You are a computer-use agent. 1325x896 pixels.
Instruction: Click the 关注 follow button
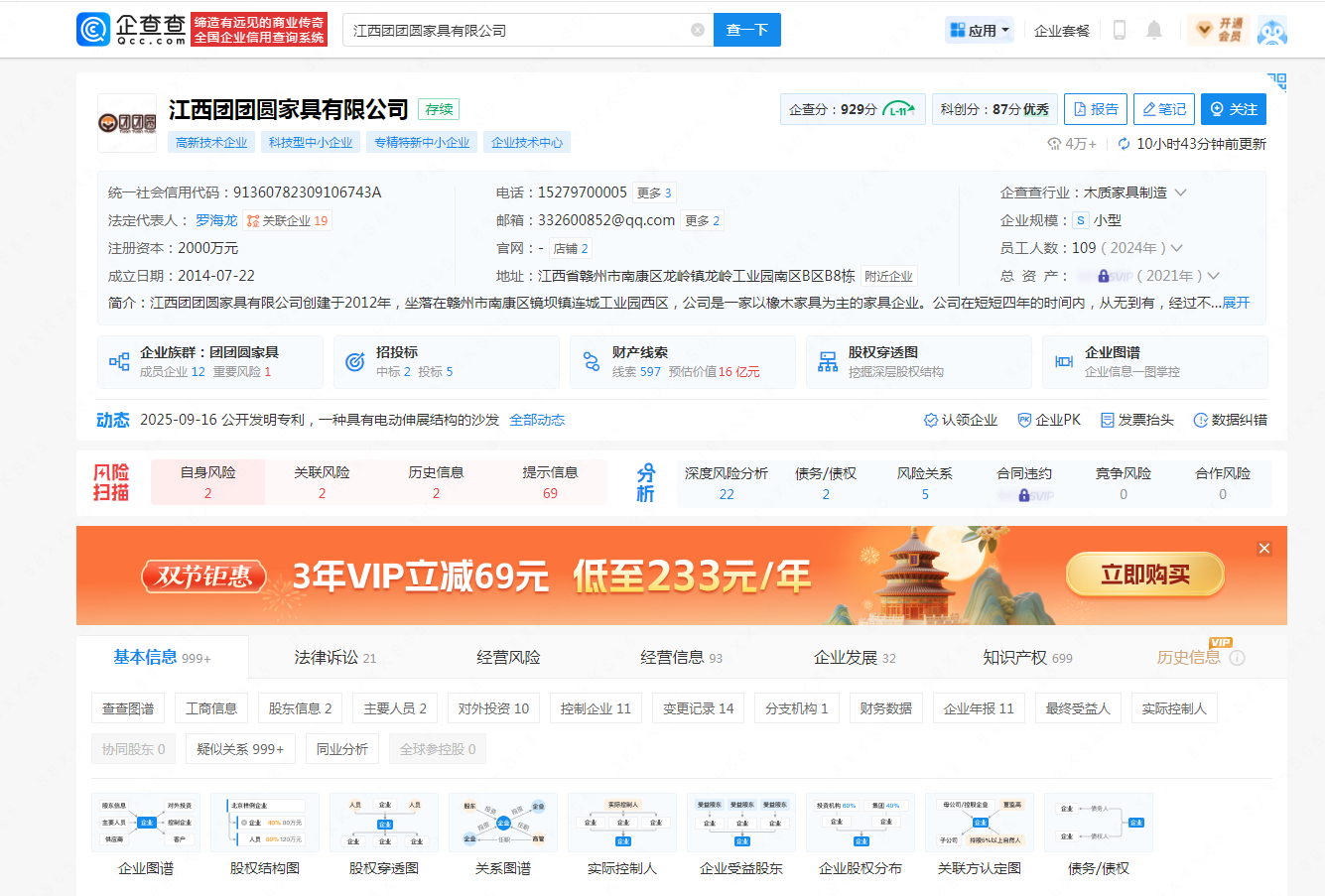point(1233,109)
